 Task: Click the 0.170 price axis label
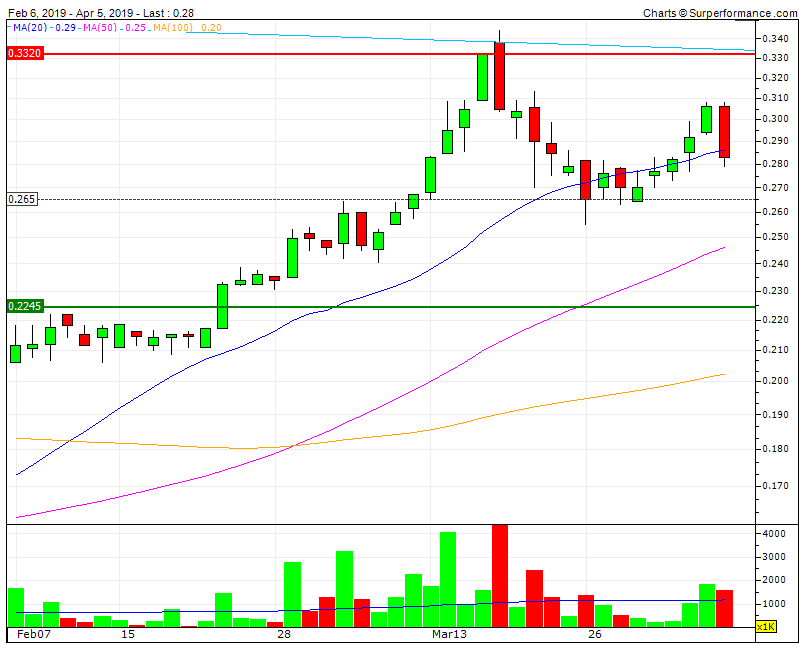(775, 486)
